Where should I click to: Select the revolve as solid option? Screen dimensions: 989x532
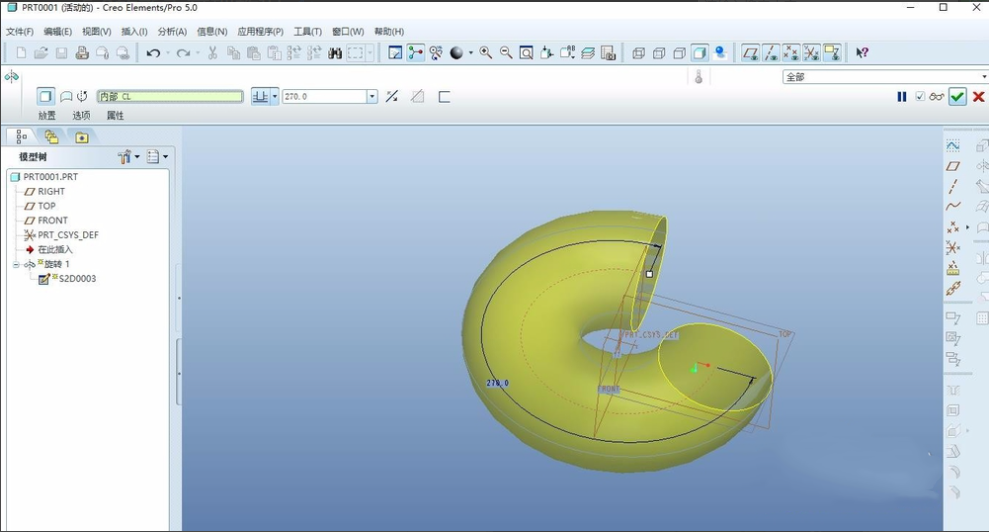click(x=45, y=97)
